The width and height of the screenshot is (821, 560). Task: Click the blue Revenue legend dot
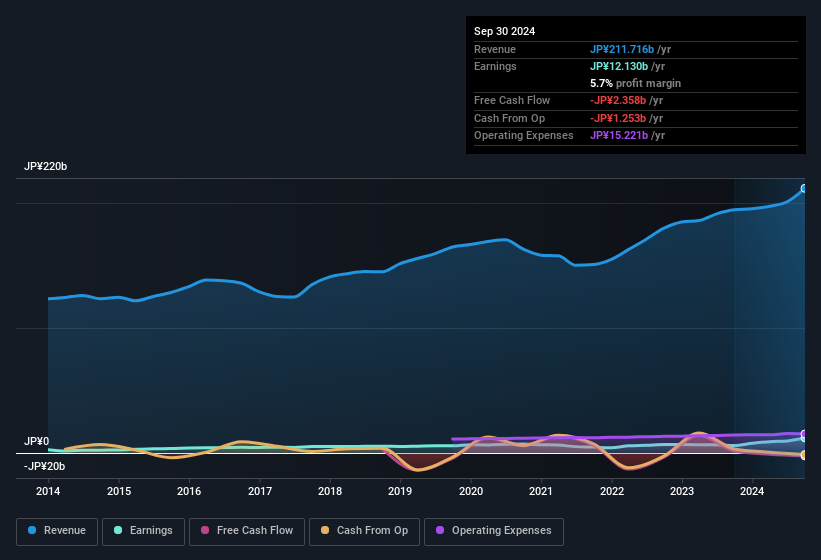[x=32, y=530]
